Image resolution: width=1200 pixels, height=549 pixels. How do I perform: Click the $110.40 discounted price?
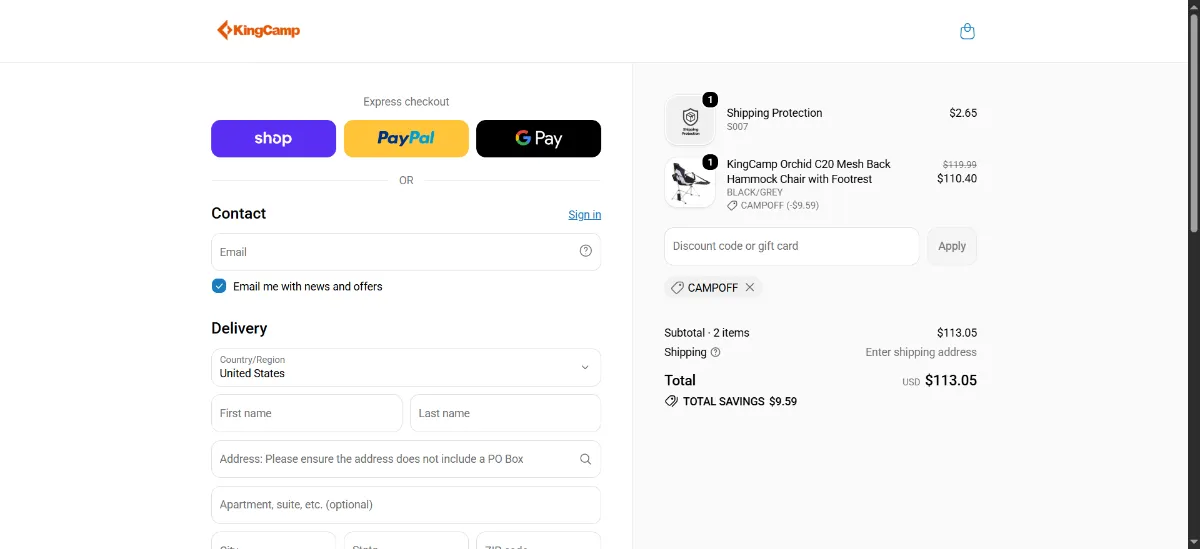[x=957, y=178]
